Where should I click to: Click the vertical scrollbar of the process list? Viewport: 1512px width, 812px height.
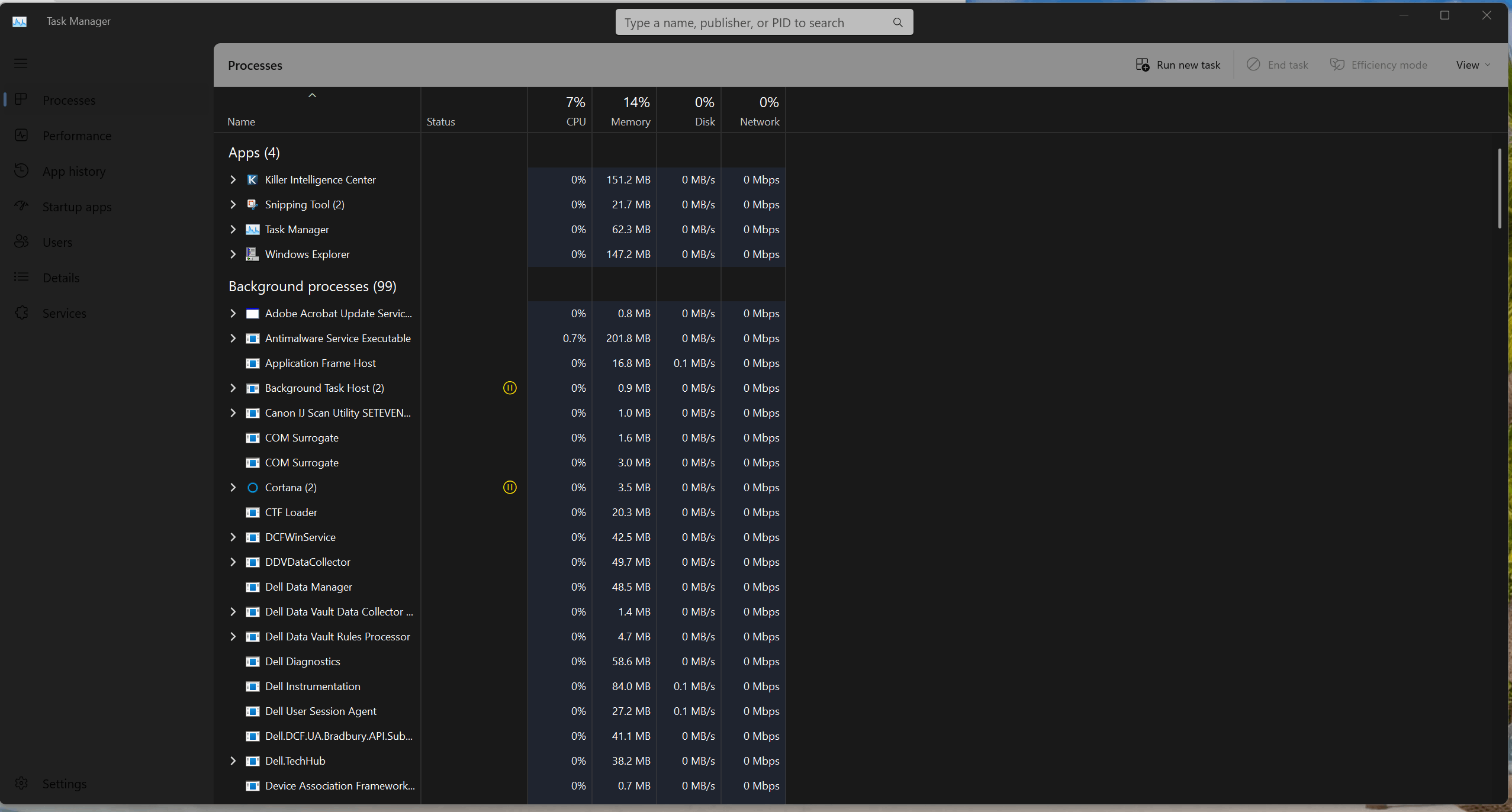[x=1500, y=188]
